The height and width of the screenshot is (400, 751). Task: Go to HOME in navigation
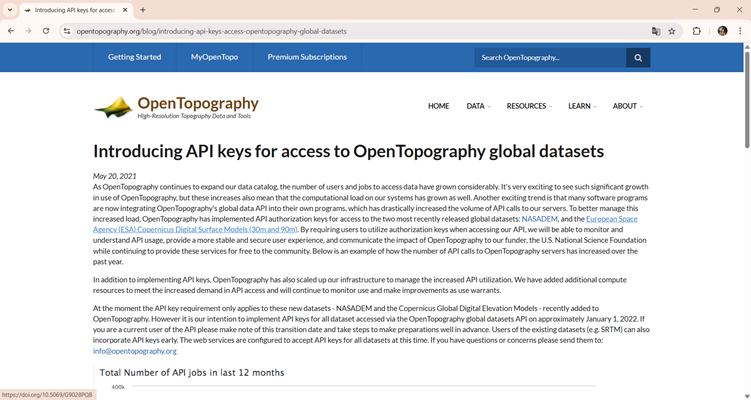point(438,106)
